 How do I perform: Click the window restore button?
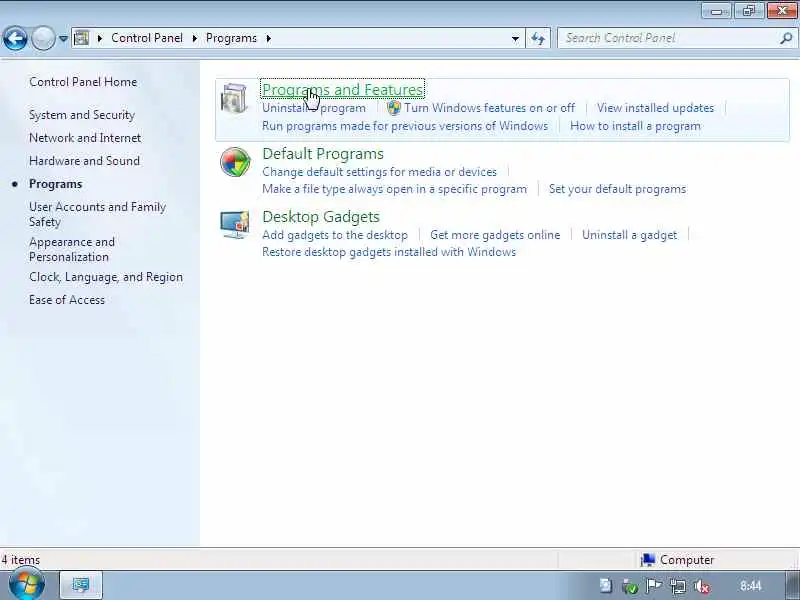pyautogui.click(x=749, y=10)
